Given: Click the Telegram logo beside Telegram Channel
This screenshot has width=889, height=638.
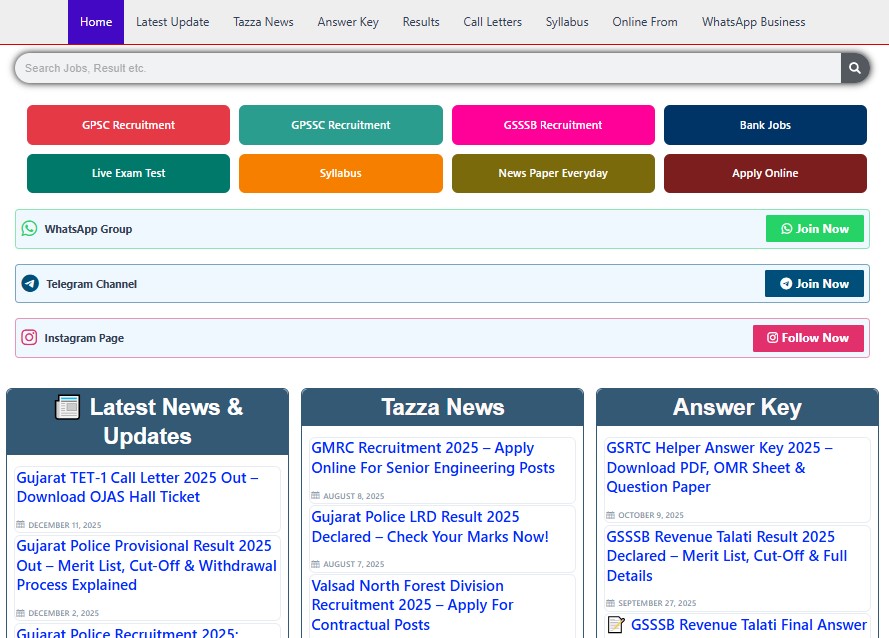Looking at the screenshot, I should 30,284.
